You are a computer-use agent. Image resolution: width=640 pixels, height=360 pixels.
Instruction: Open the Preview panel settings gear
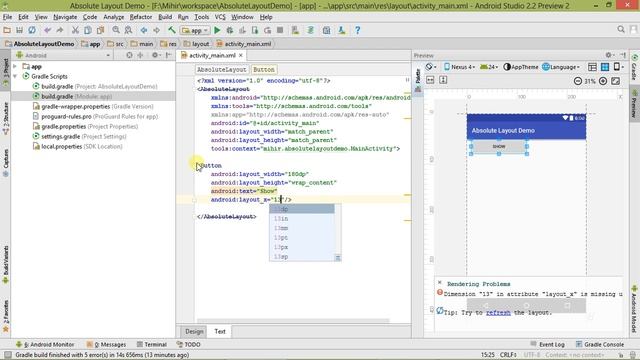coord(609,55)
